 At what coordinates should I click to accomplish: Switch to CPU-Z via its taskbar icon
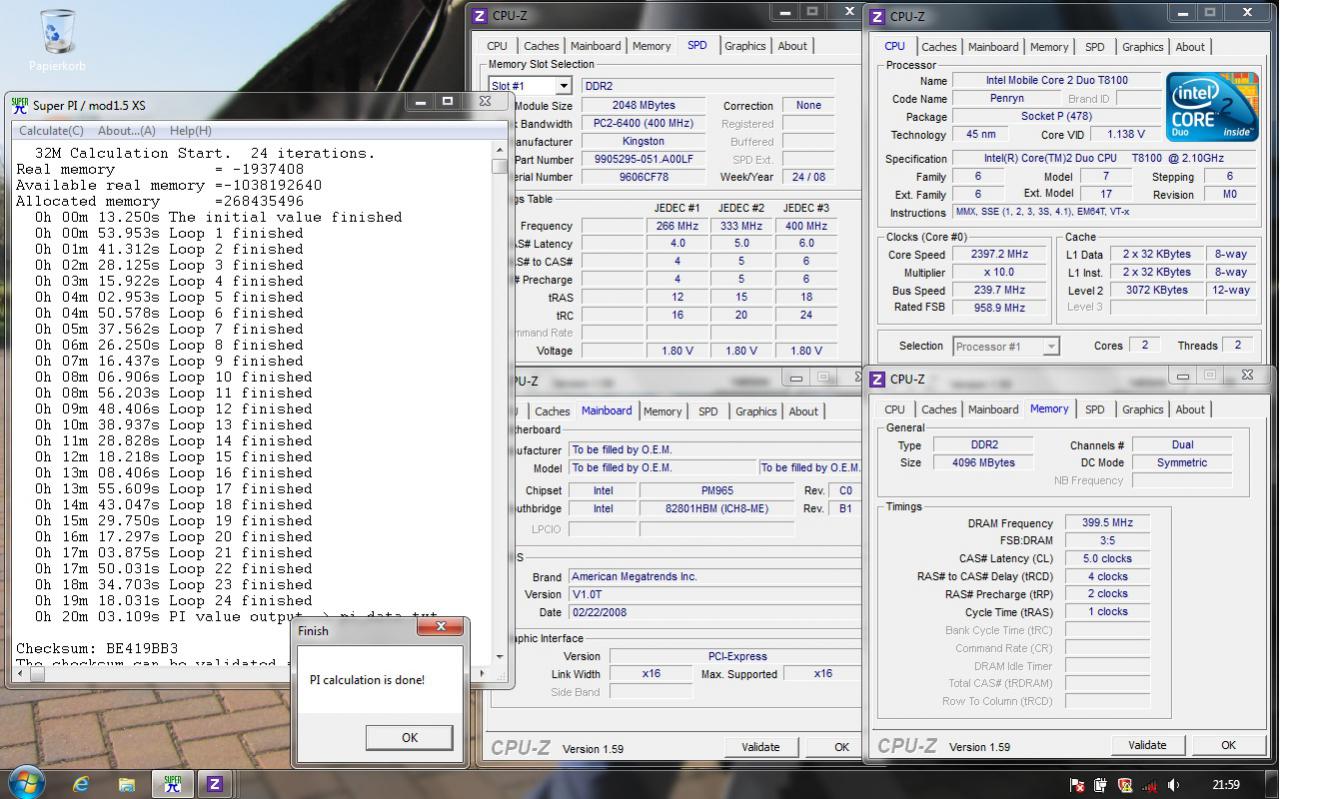point(214,785)
